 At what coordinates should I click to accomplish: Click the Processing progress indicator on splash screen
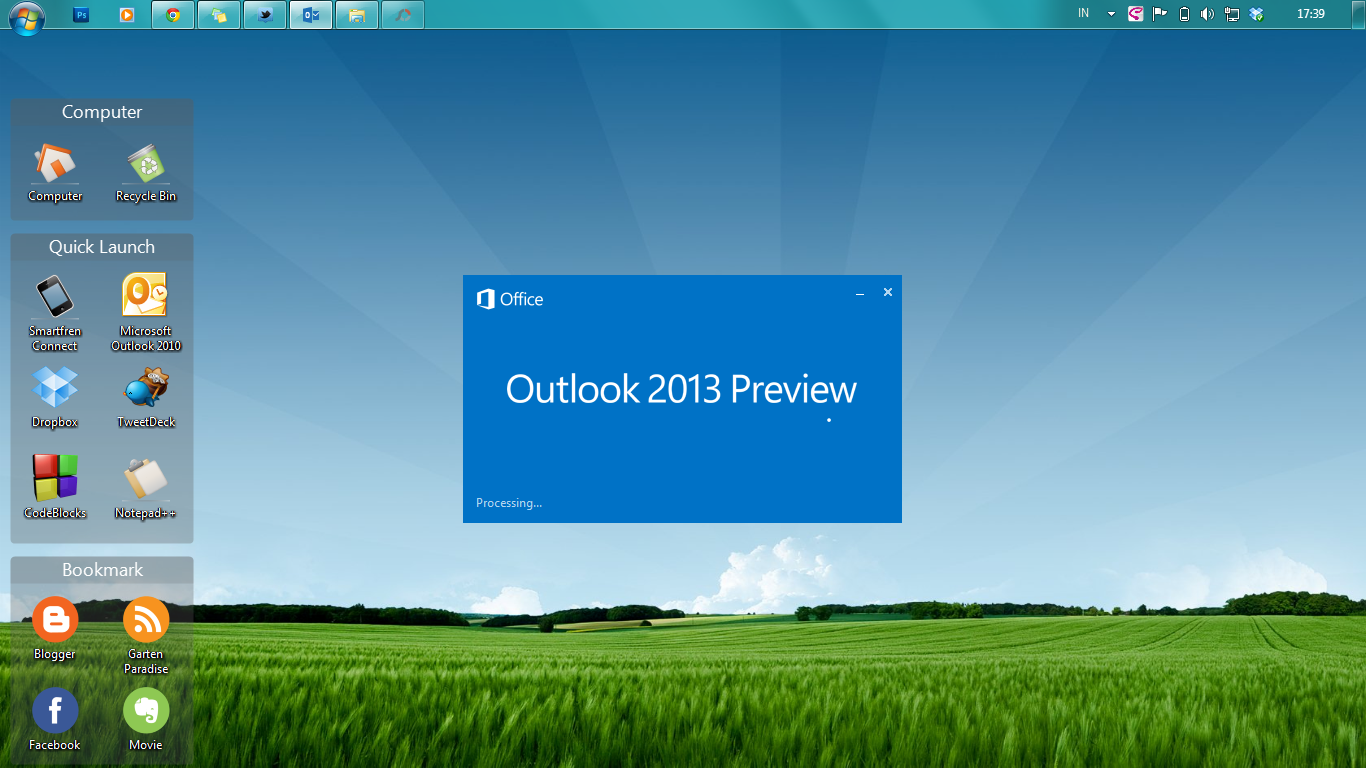coord(508,502)
